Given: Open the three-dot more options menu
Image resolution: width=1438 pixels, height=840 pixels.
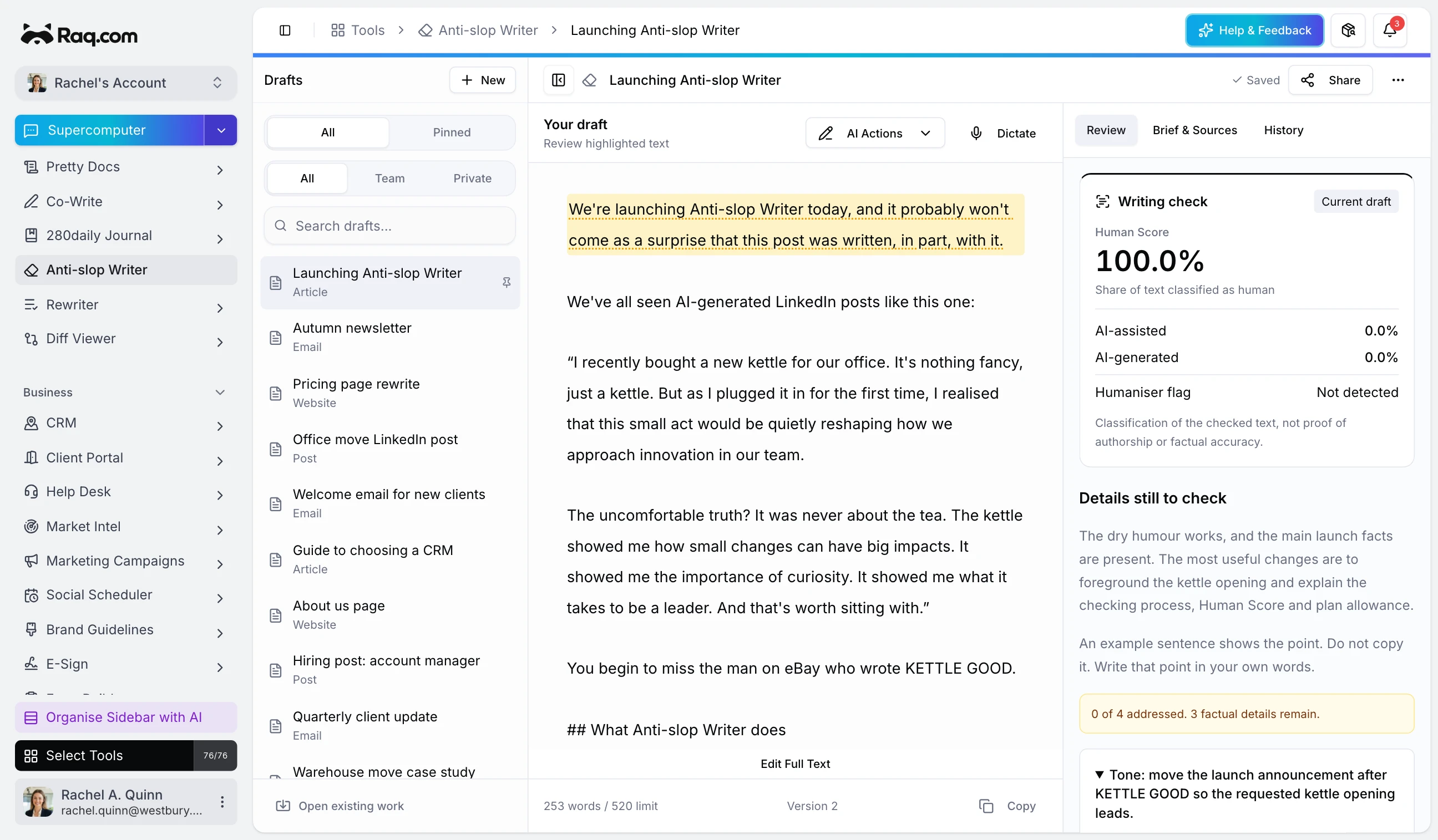Looking at the screenshot, I should (x=1398, y=80).
